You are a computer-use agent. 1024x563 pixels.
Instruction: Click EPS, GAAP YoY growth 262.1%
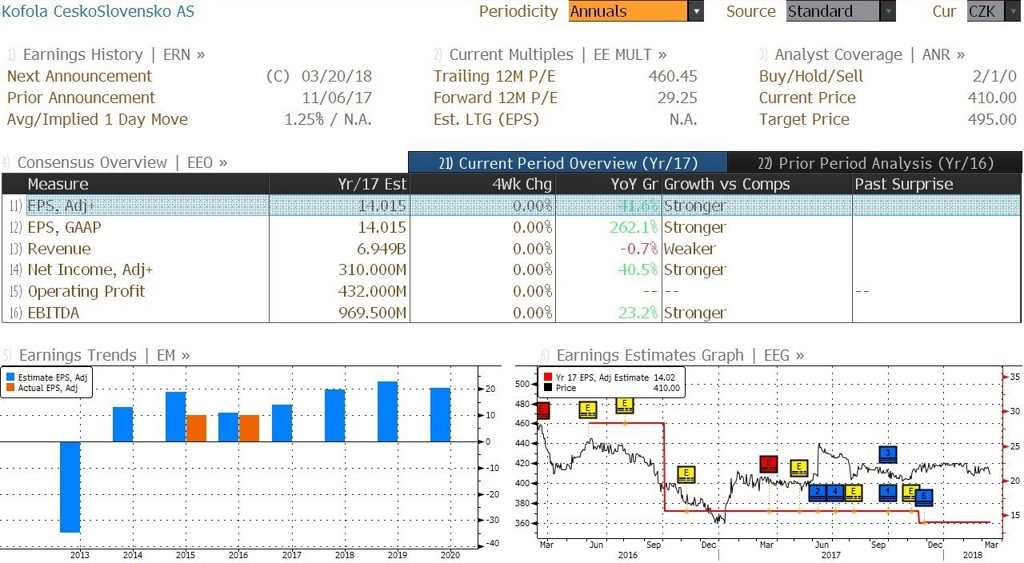click(633, 227)
